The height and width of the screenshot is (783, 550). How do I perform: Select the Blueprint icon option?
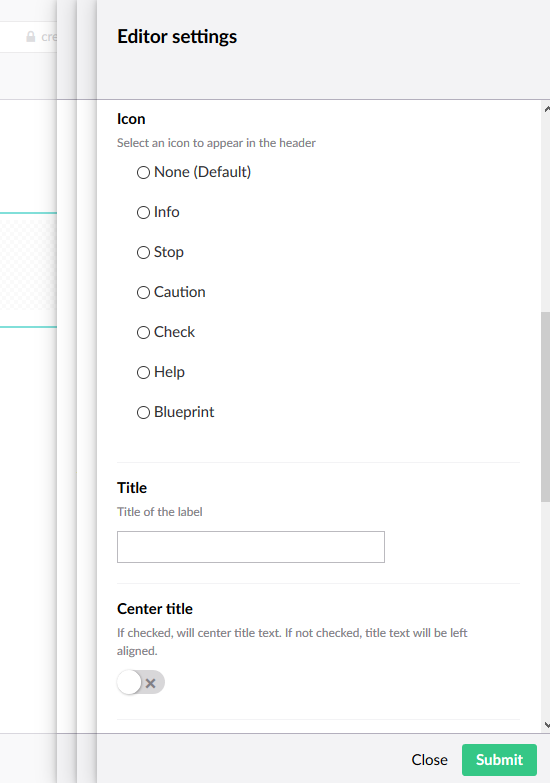coord(143,412)
